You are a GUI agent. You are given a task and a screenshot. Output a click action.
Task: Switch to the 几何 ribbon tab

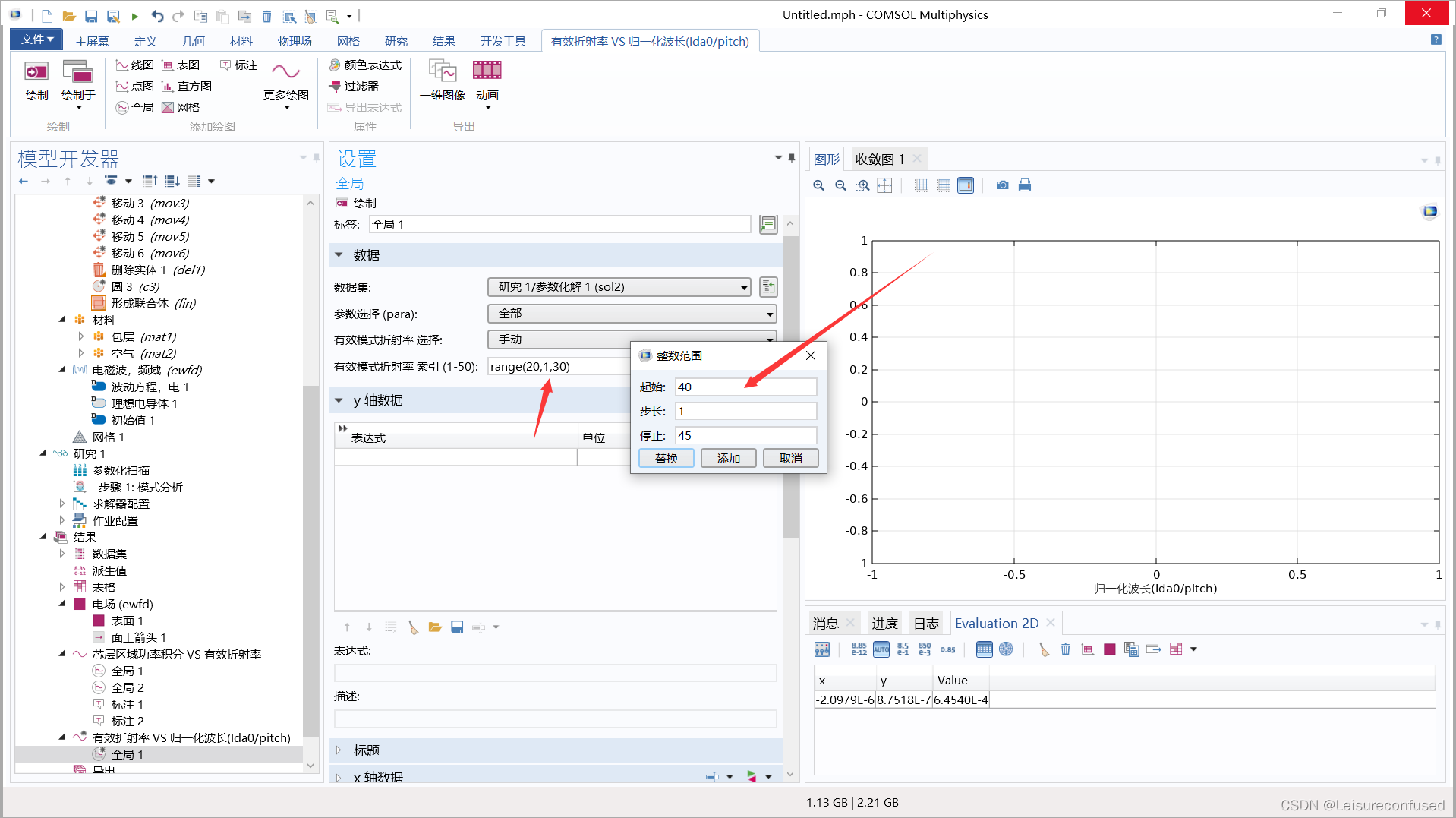[x=194, y=41]
